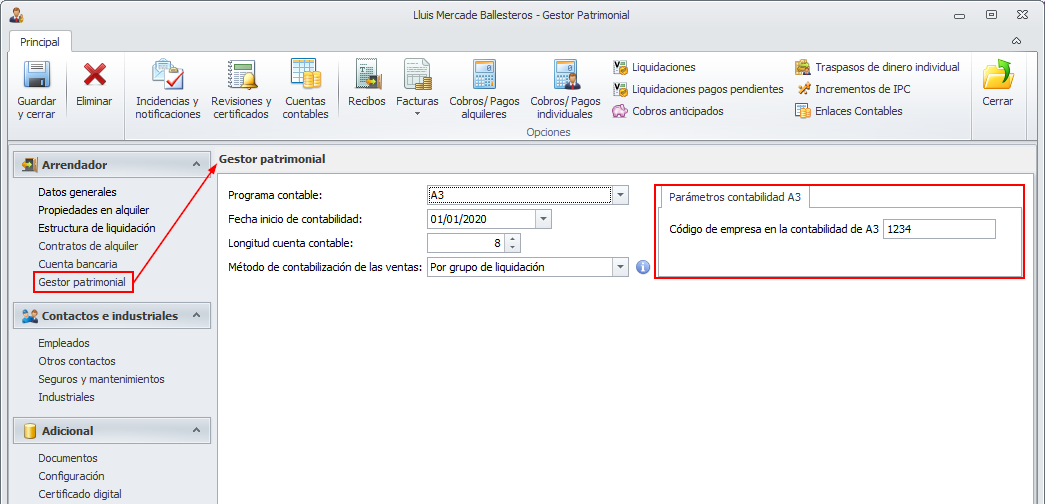Open Estructura de liquidación
Viewport: 1045px width, 504px height.
click(x=97, y=228)
